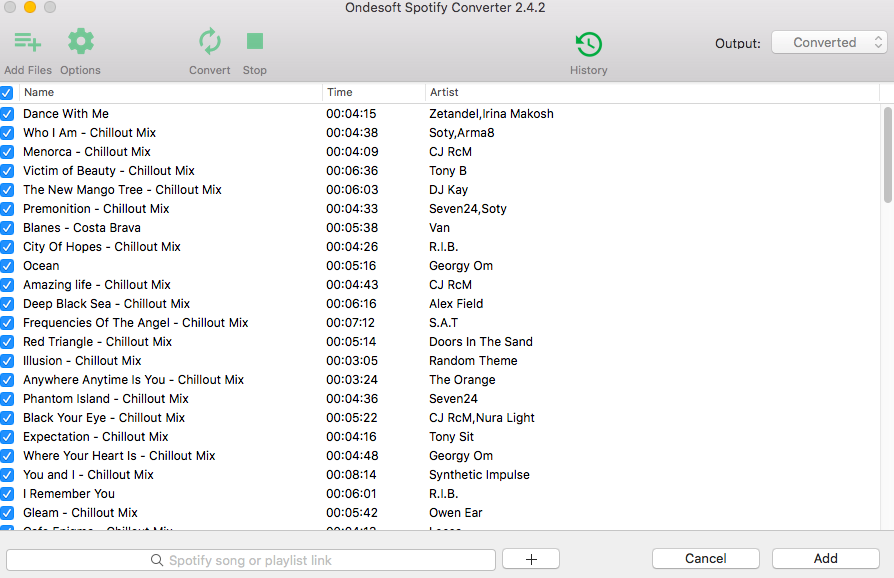
Task: Start conversion with the Convert icon
Action: tap(210, 42)
